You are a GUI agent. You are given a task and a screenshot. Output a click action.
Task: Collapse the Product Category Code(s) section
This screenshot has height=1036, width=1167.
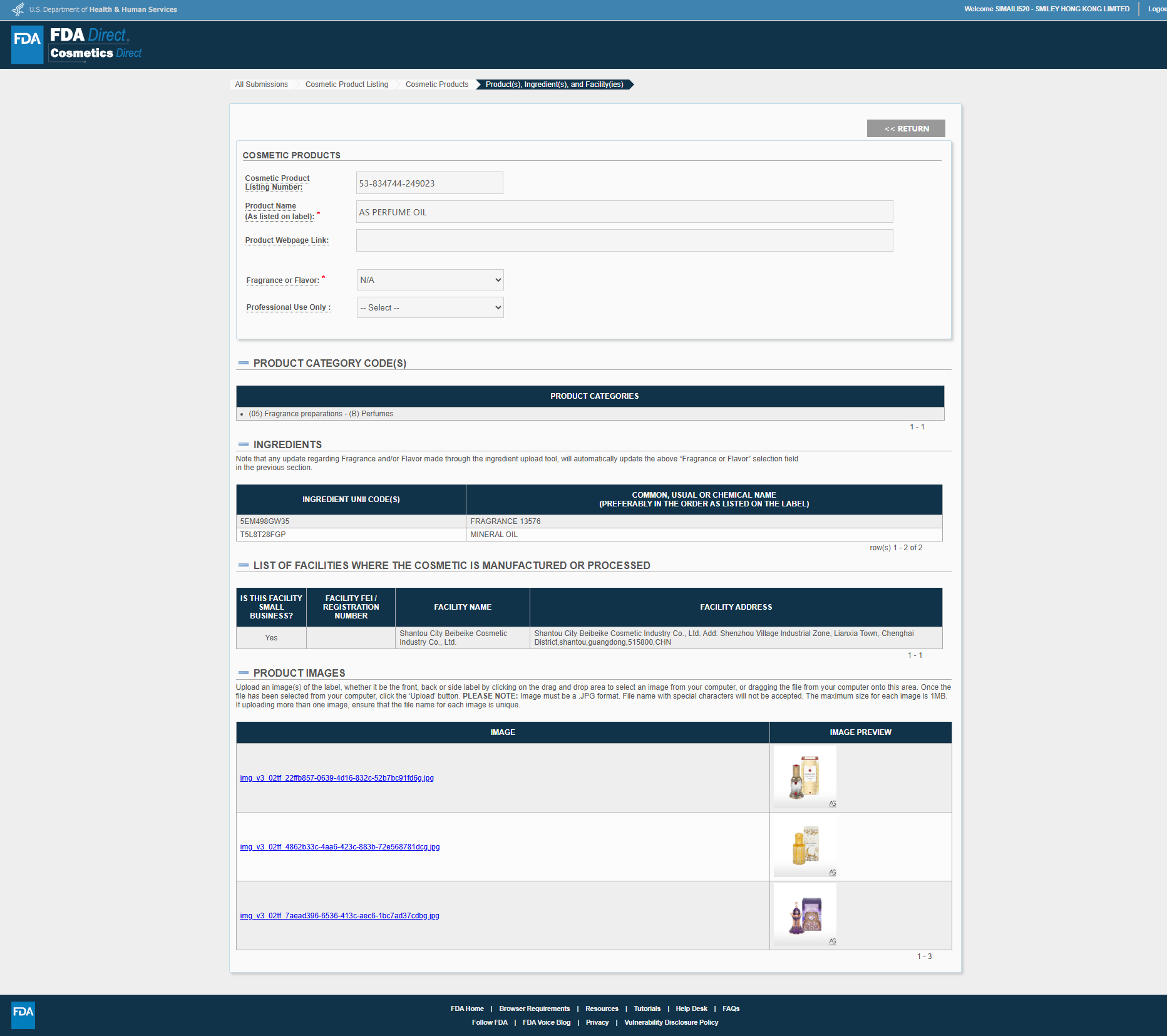(x=244, y=363)
